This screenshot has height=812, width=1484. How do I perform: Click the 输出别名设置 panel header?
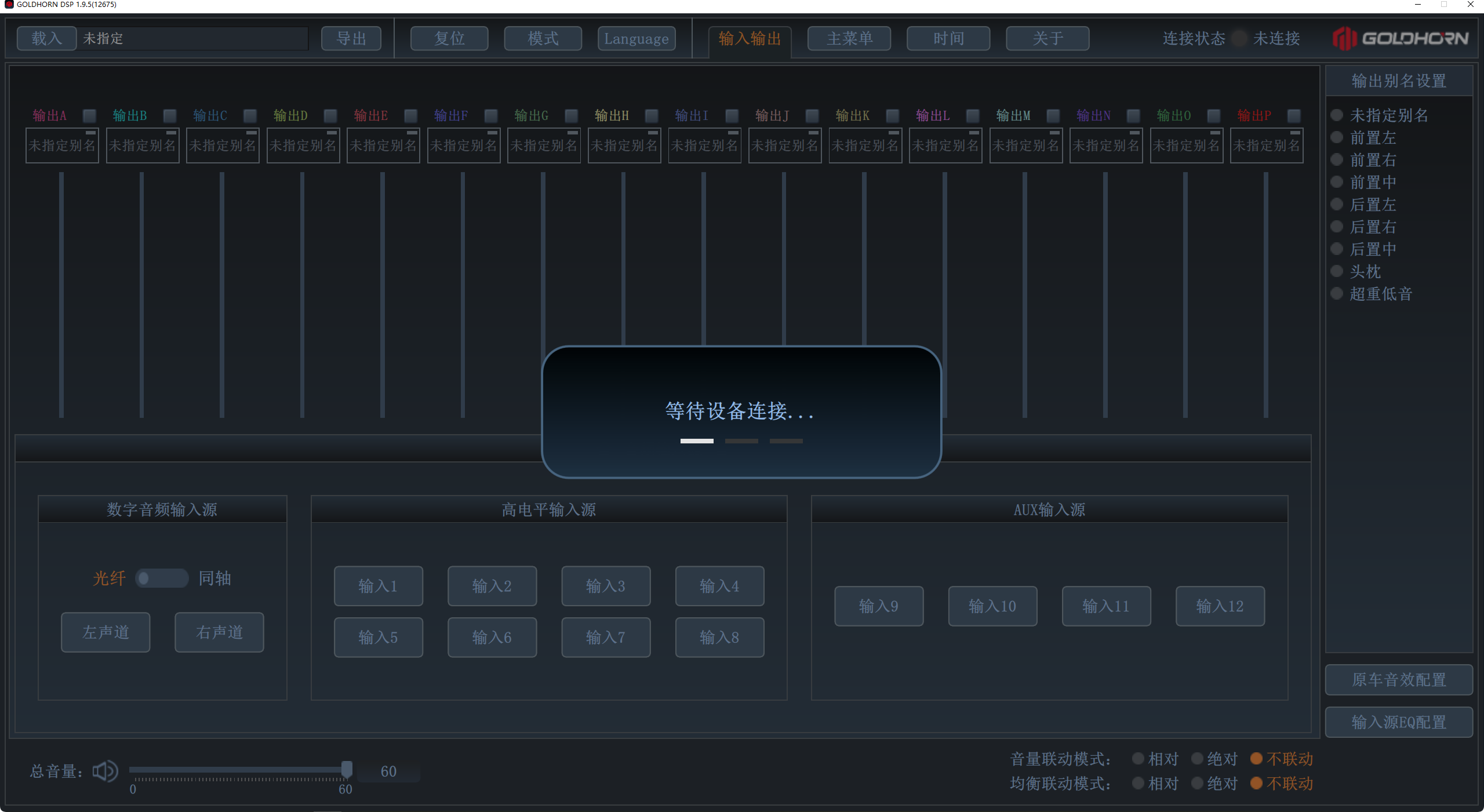point(1399,81)
